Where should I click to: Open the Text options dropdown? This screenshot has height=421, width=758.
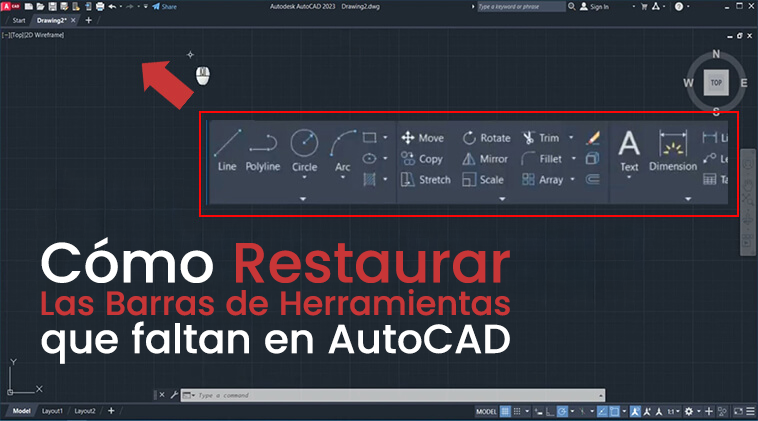pos(629,177)
